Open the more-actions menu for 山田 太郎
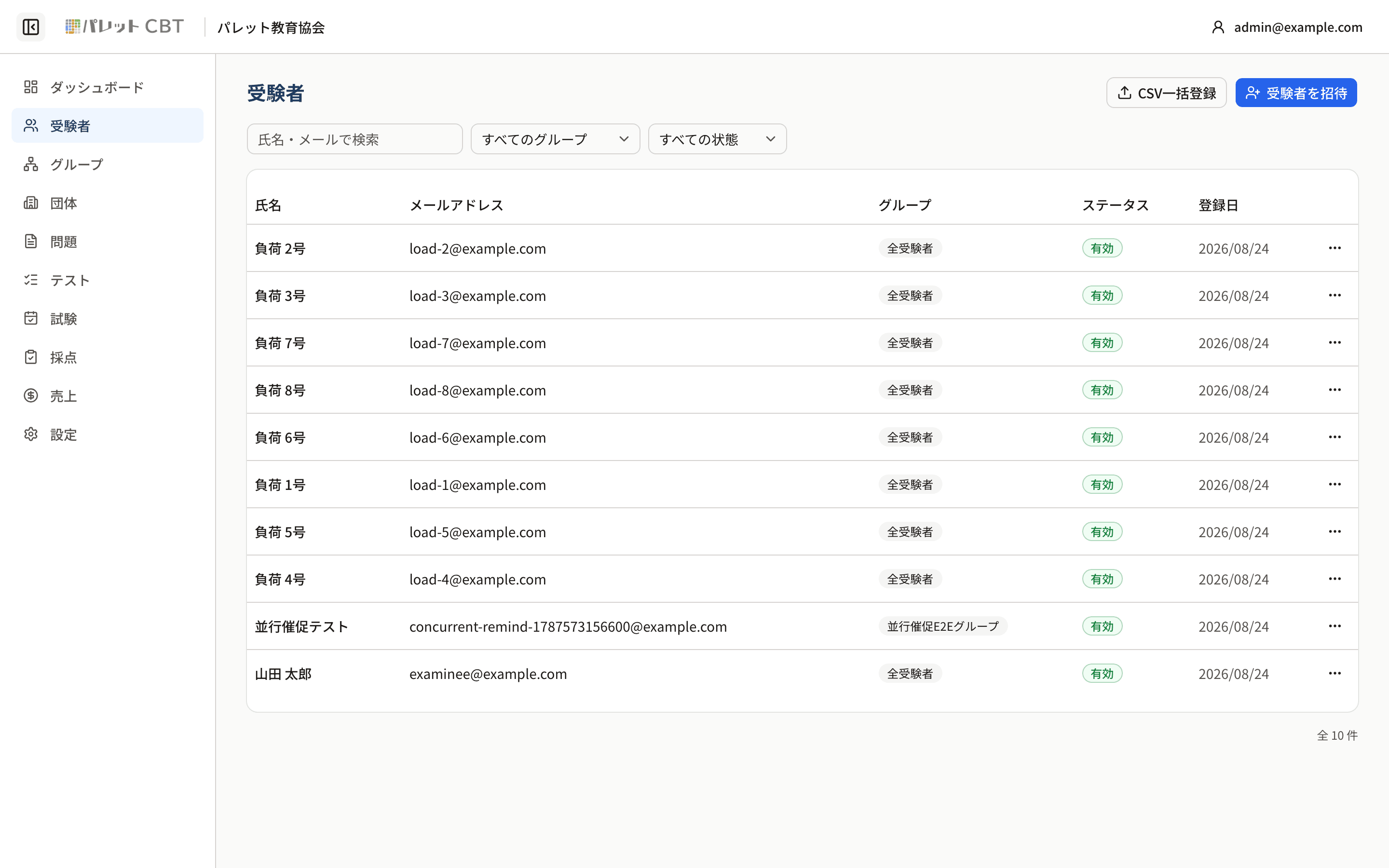The height and width of the screenshot is (868, 1389). [1335, 673]
